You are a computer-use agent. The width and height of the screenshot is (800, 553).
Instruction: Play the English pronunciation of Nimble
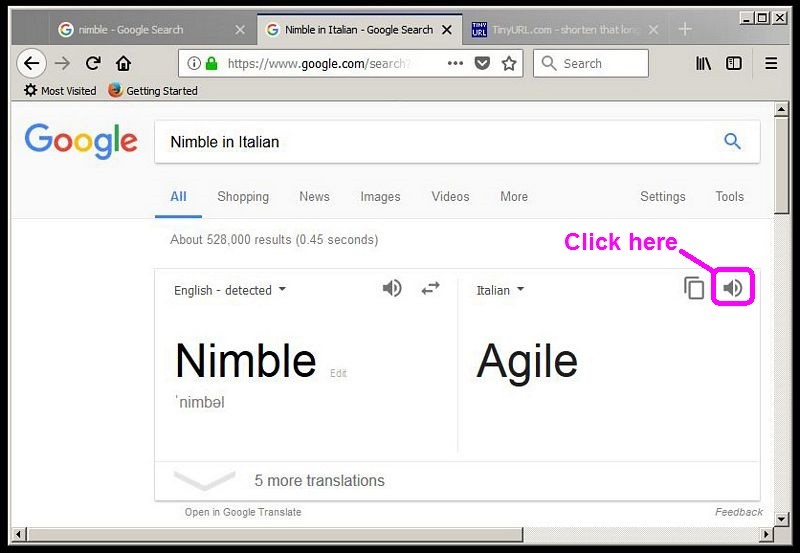pyautogui.click(x=392, y=288)
